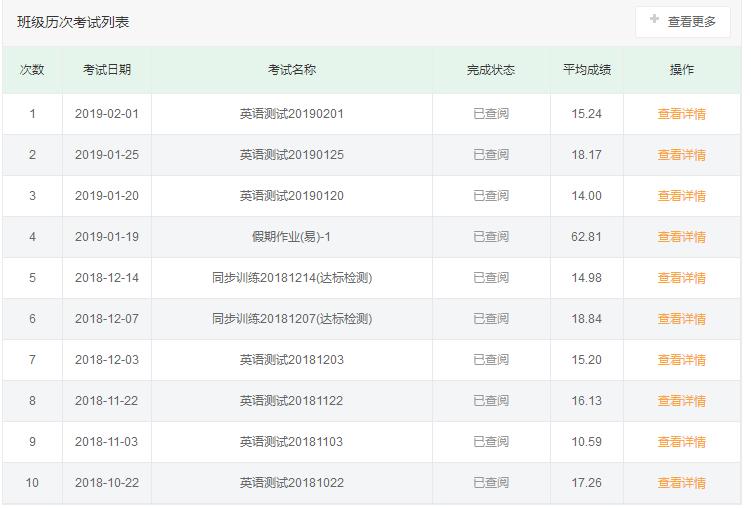The image size is (751, 508).
Task: Click the 查看更多 button
Action: [683, 22]
